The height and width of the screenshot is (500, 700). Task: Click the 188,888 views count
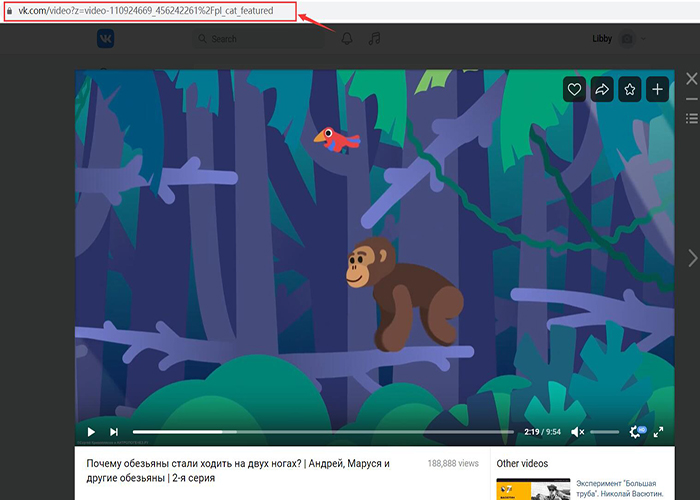tap(453, 463)
